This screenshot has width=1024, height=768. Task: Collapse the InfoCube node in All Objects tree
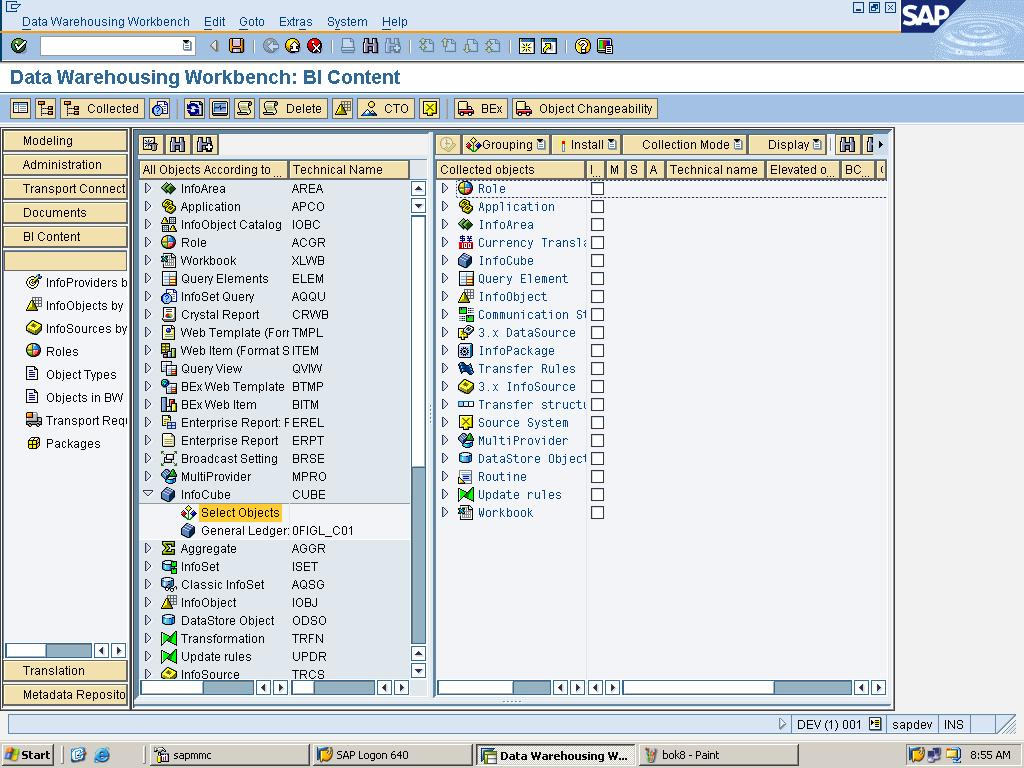[x=148, y=494]
